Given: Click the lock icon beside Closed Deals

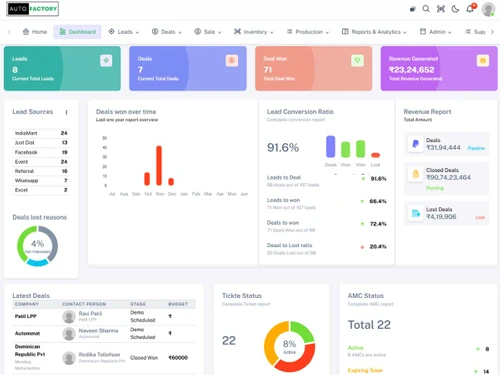Looking at the screenshot, I should 415,174.
